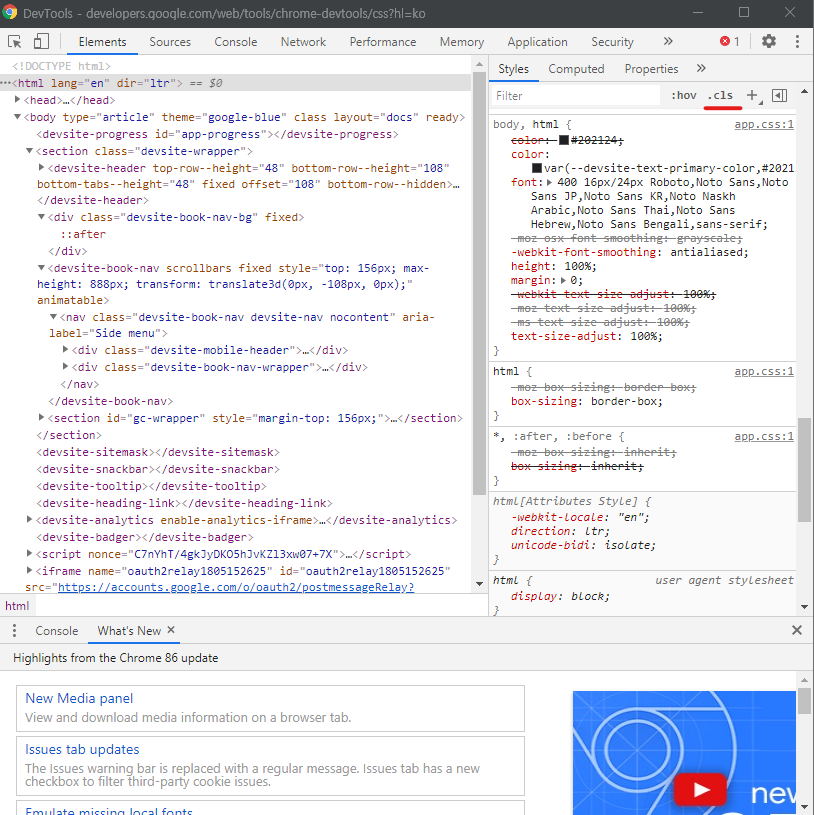Viewport: 814px width, 815px height.
Task: Collapse the section devsite-wrapper node
Action: click(30, 151)
